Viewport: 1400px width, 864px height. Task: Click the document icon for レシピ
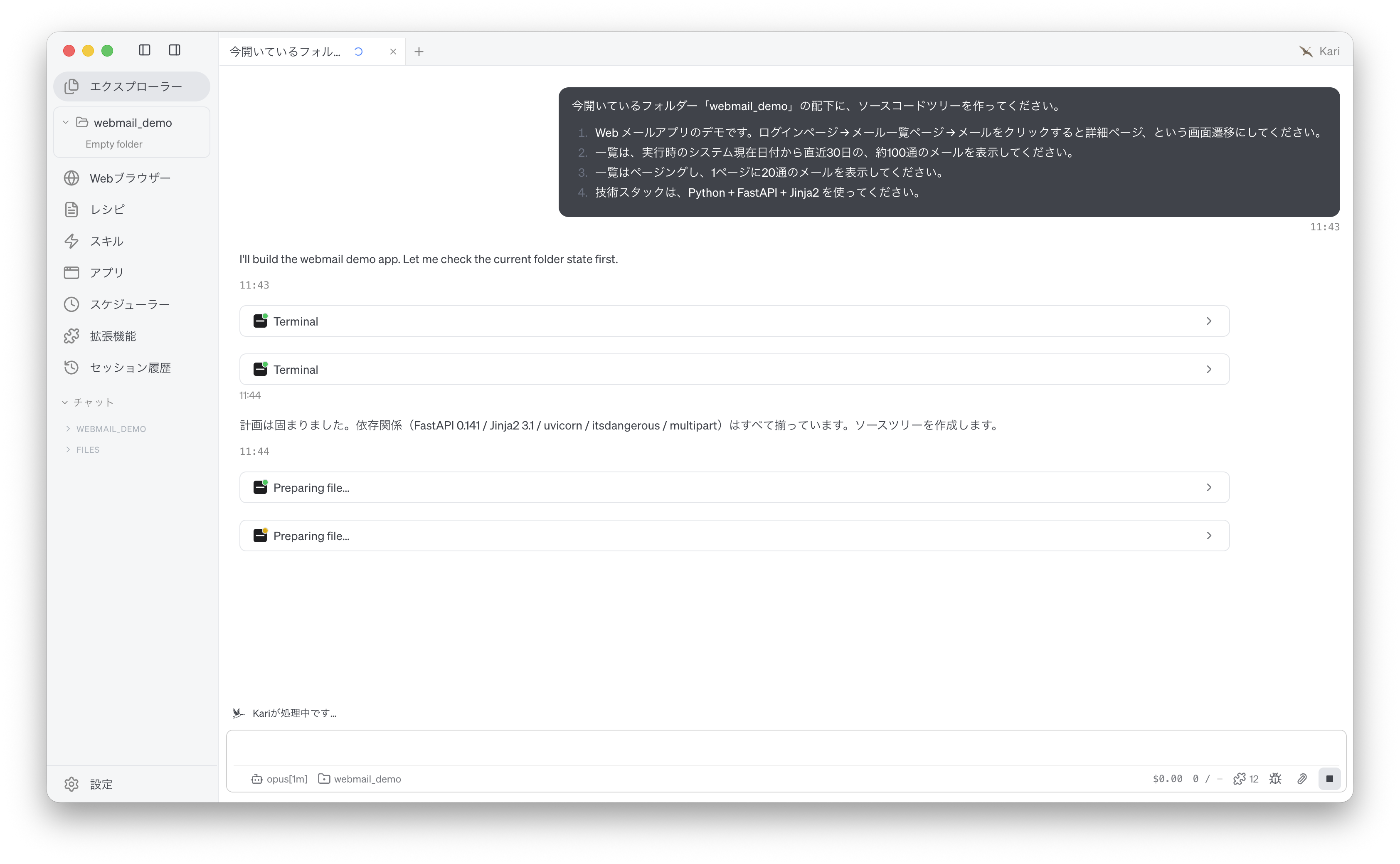tap(71, 209)
